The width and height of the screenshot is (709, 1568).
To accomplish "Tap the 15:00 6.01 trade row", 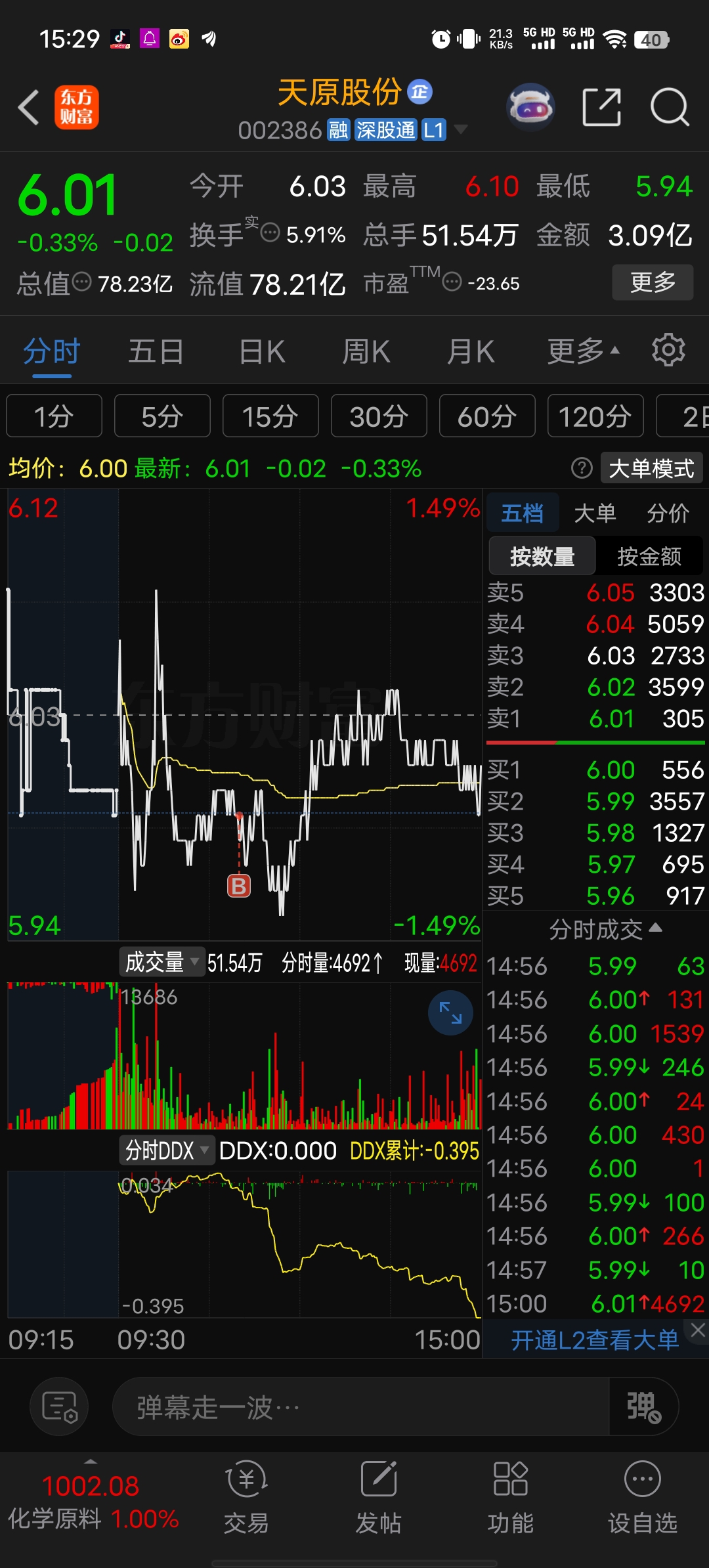I will click(x=595, y=1303).
